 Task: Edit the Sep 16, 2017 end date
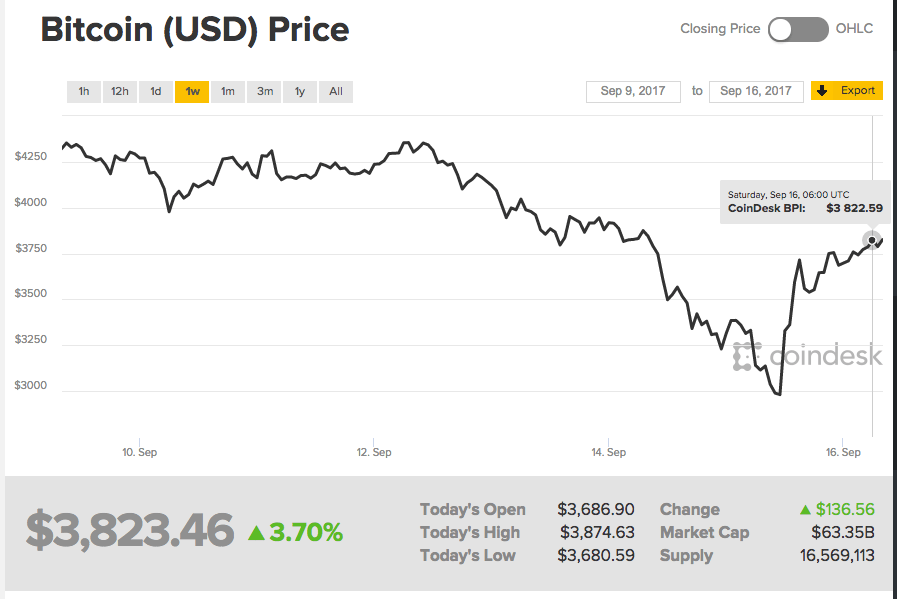click(756, 91)
